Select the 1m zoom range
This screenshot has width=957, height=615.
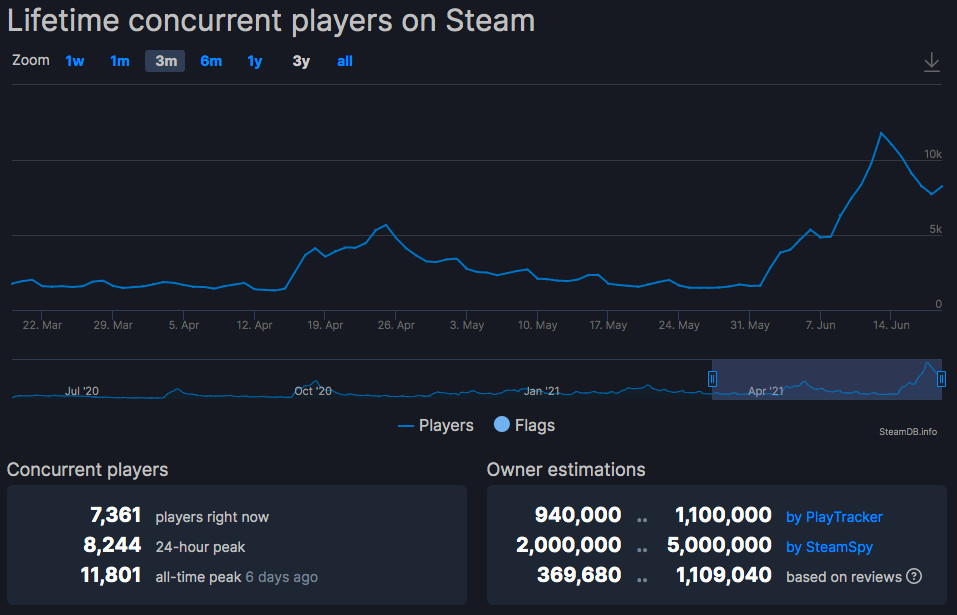coord(119,61)
